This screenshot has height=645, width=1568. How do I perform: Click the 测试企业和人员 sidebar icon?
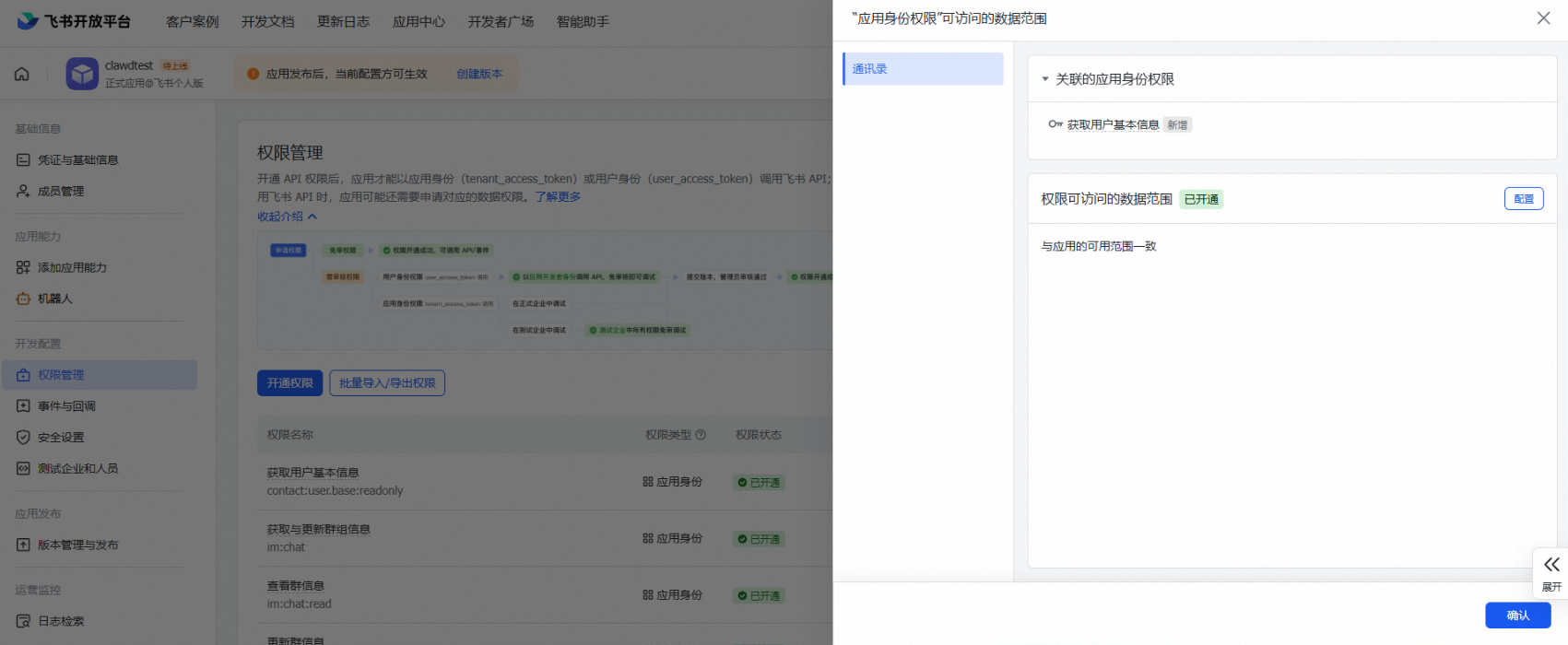tap(23, 469)
